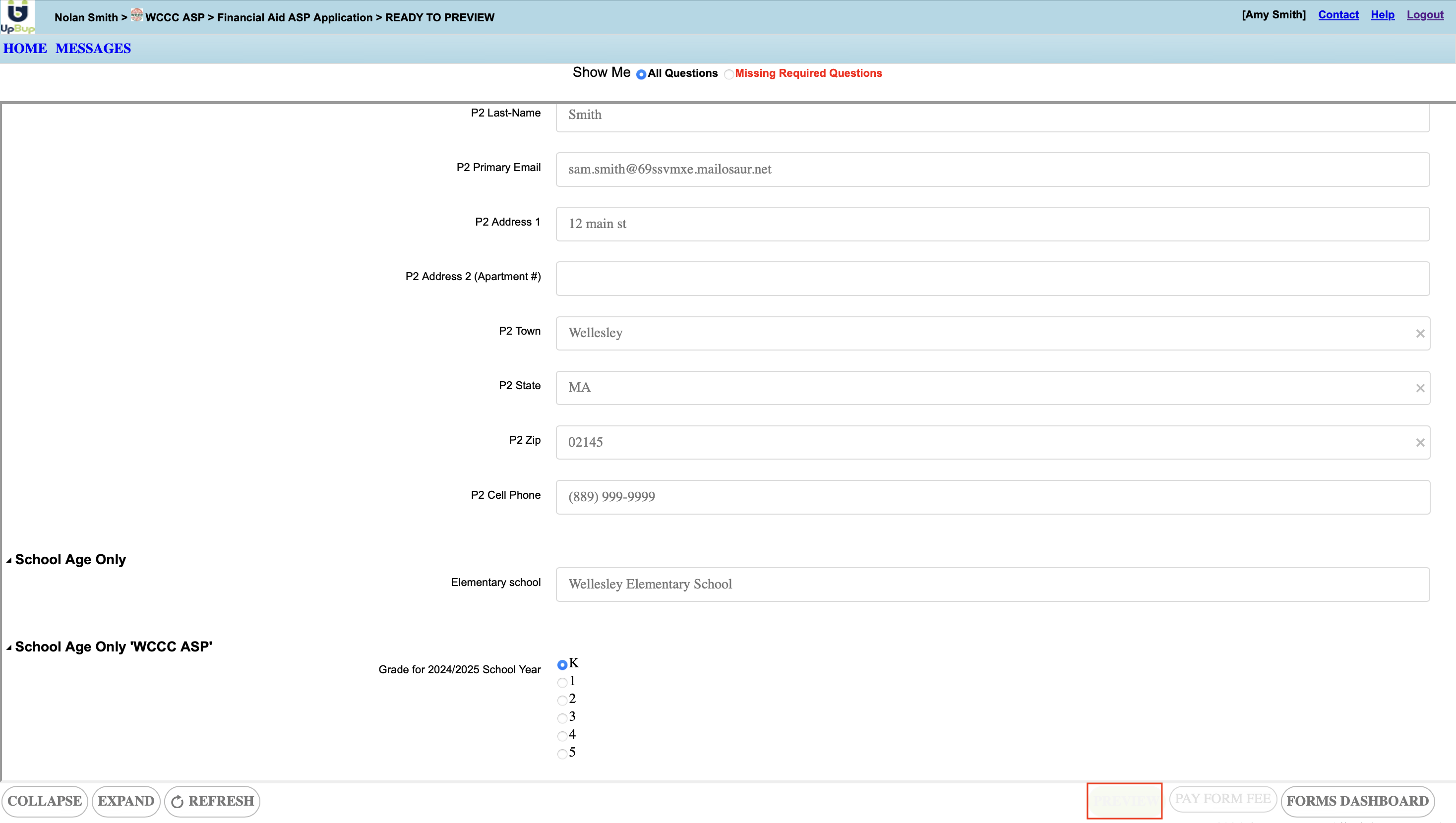This screenshot has height=823, width=1456.
Task: Go to the HOME menu item
Action: click(x=25, y=49)
